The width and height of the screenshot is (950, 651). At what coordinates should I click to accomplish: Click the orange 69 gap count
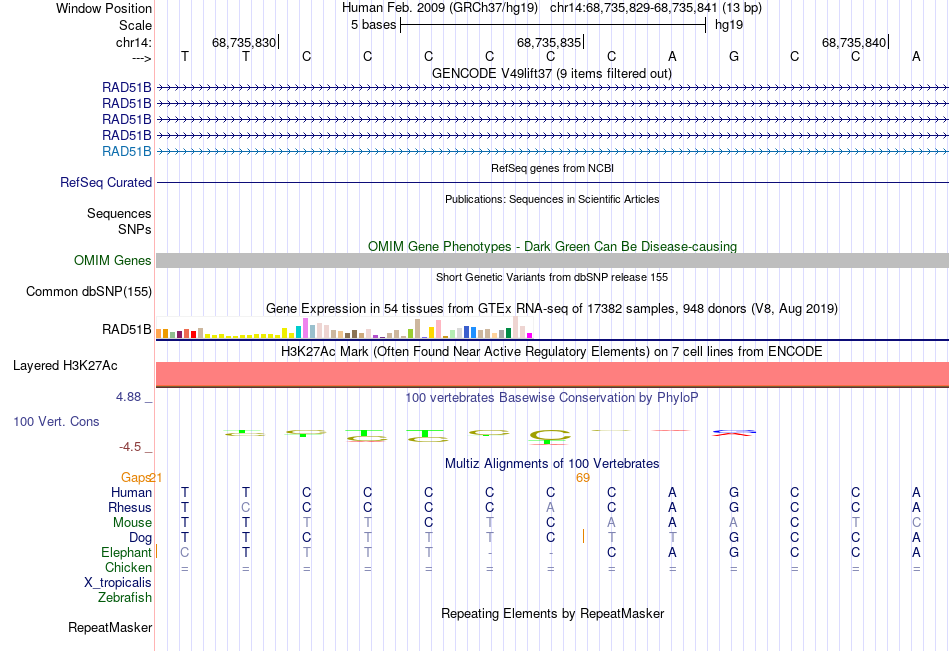tap(583, 478)
